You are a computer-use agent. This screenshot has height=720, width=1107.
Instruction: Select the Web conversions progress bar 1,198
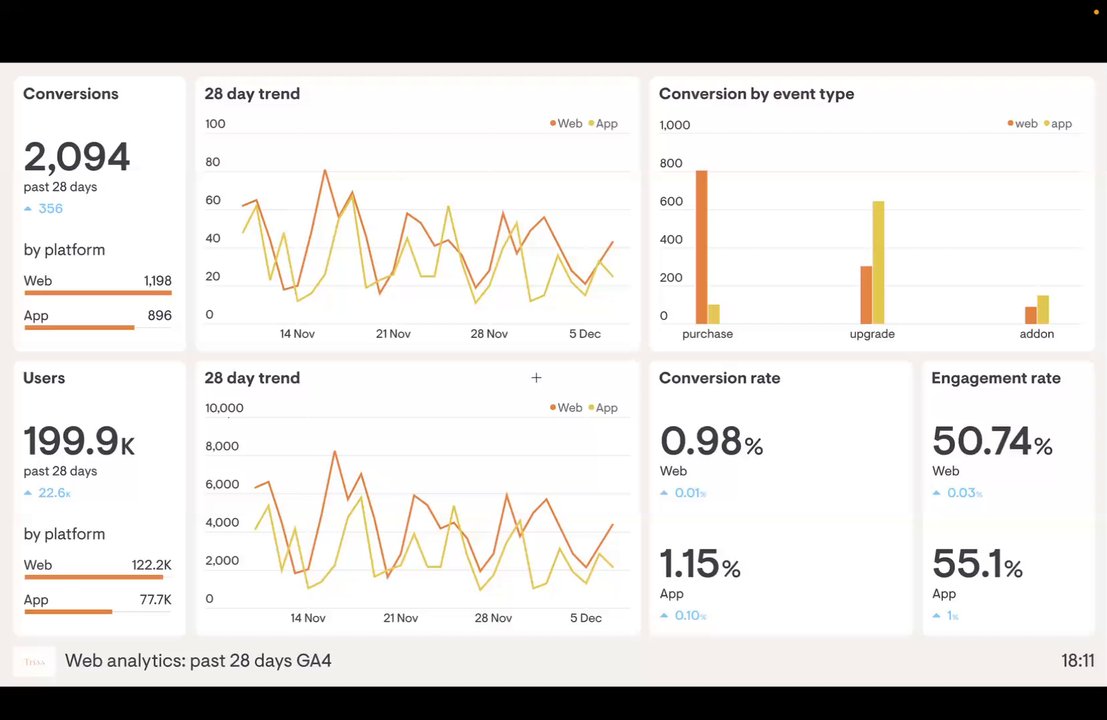coord(97,292)
